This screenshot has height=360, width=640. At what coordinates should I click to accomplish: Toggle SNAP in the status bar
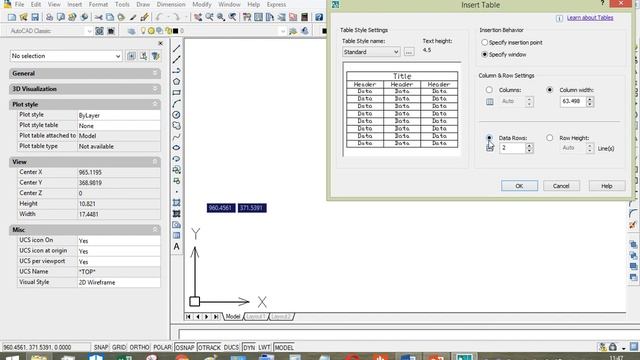pos(101,347)
